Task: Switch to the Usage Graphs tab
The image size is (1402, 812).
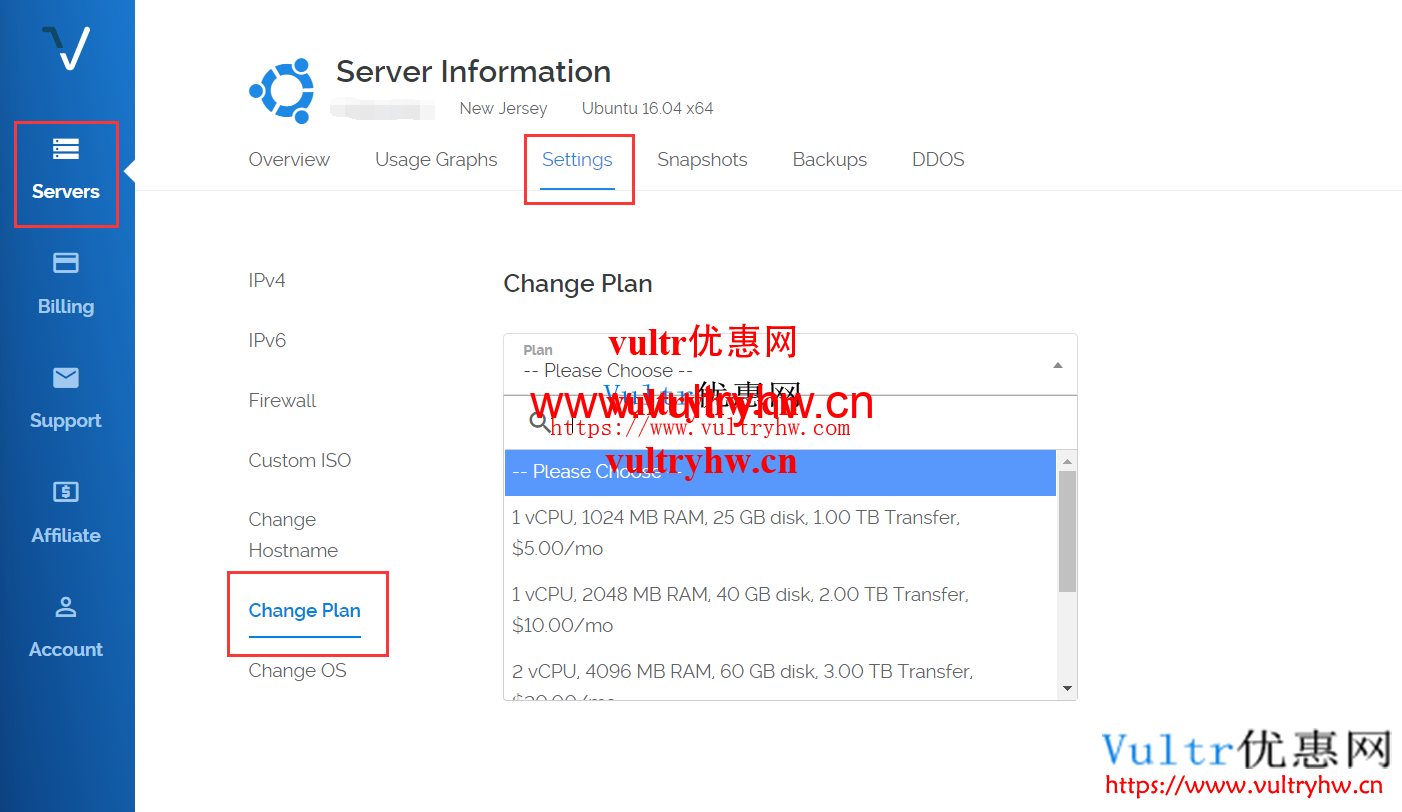Action: coord(436,160)
